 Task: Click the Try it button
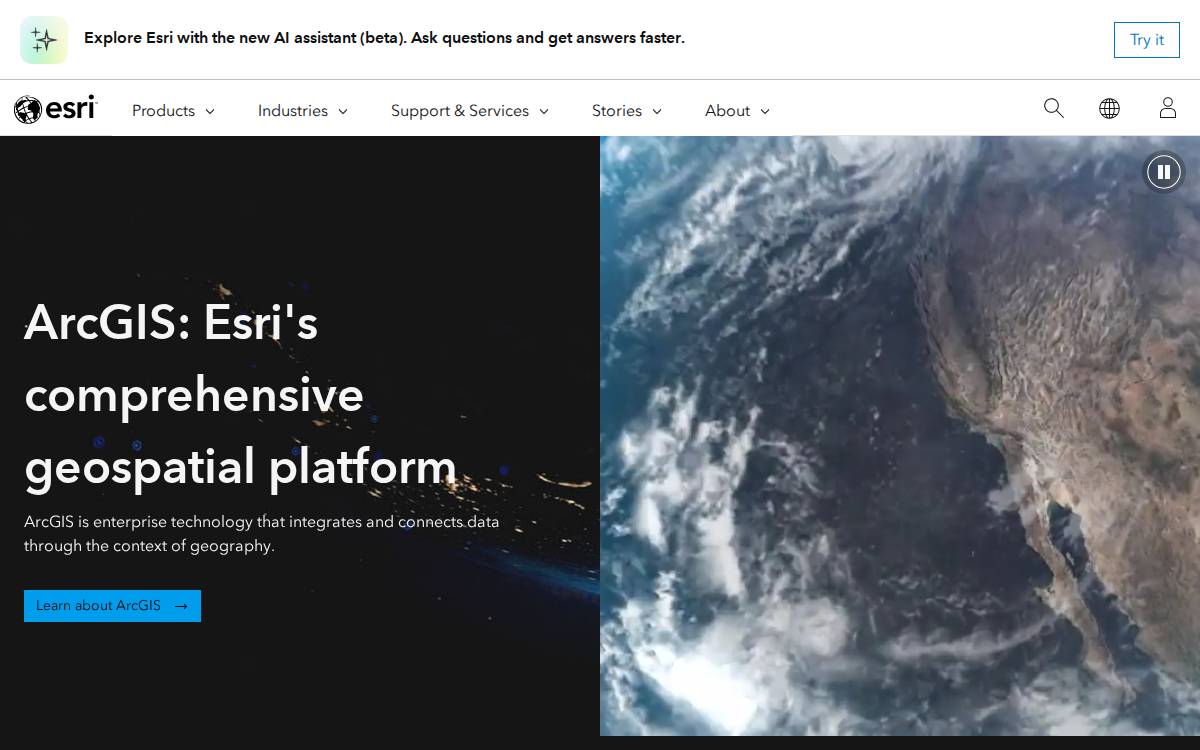[x=1147, y=40]
